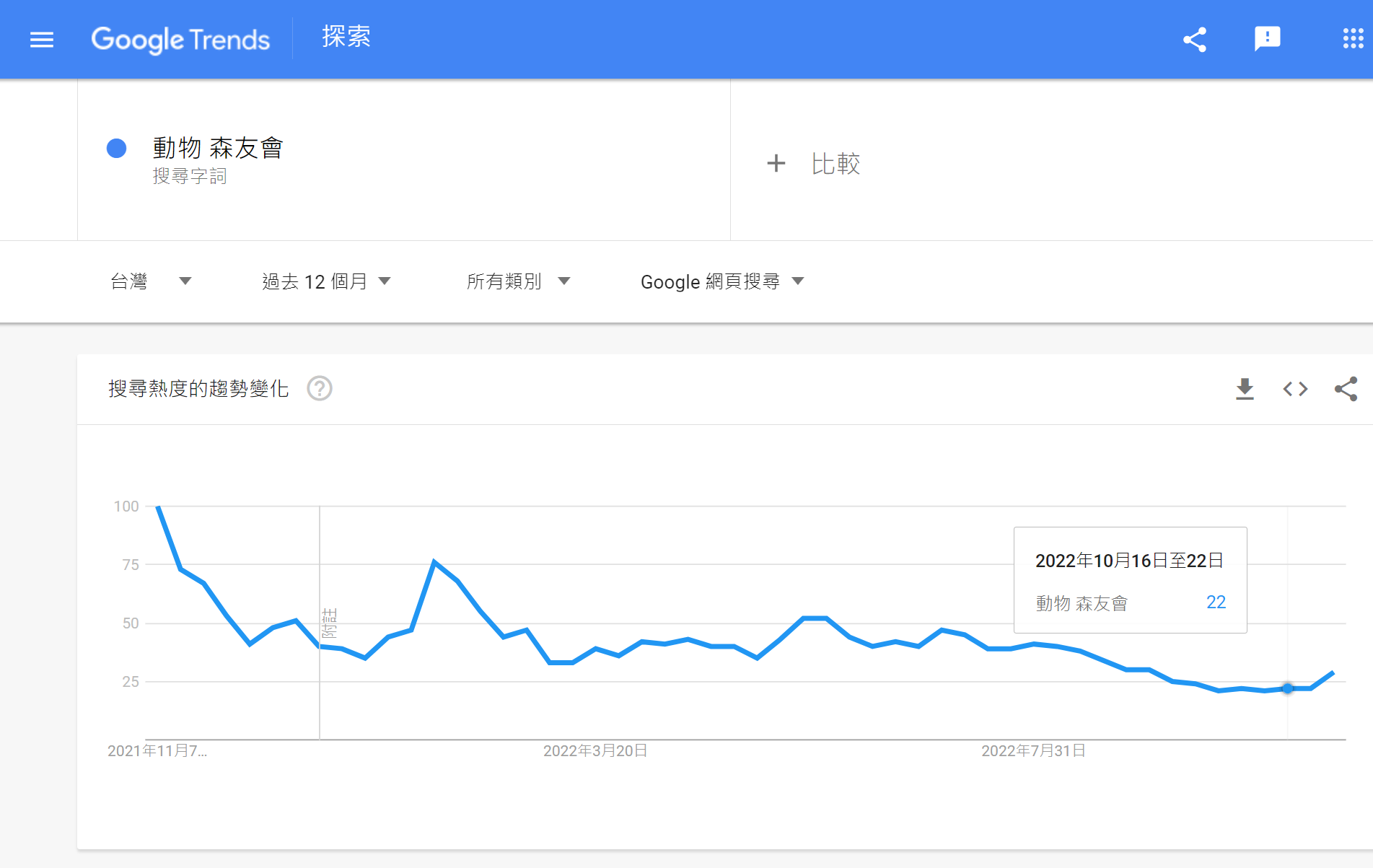
Task: Click the share icon in header
Action: tap(1195, 40)
